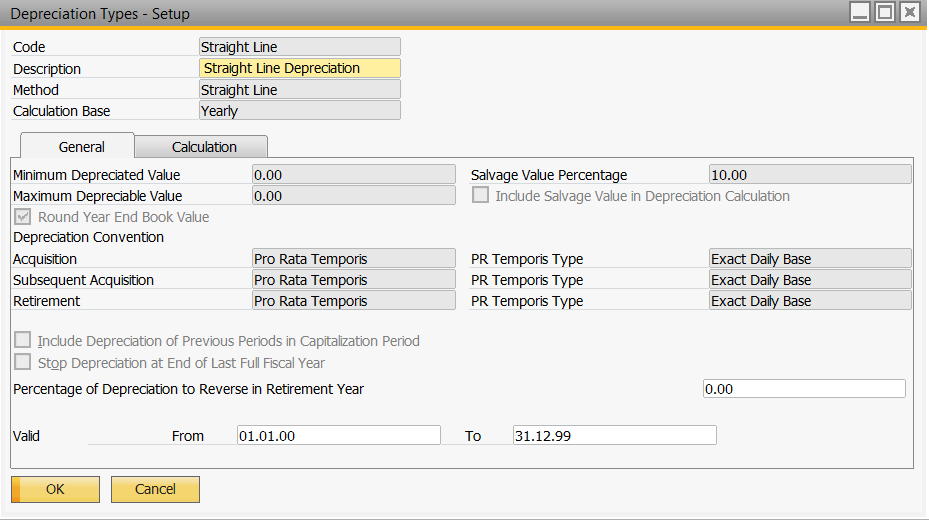
Task: Focus the Salvage Value Percentage field
Action: tap(810, 175)
